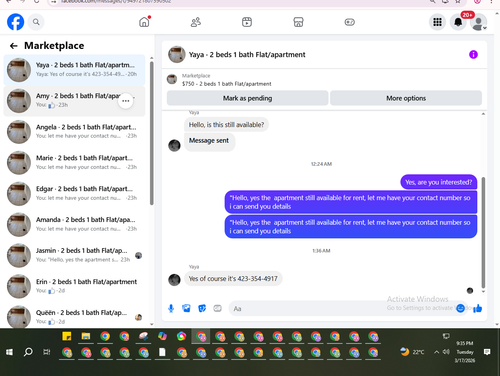Open Amy conversation in list

(x=74, y=101)
